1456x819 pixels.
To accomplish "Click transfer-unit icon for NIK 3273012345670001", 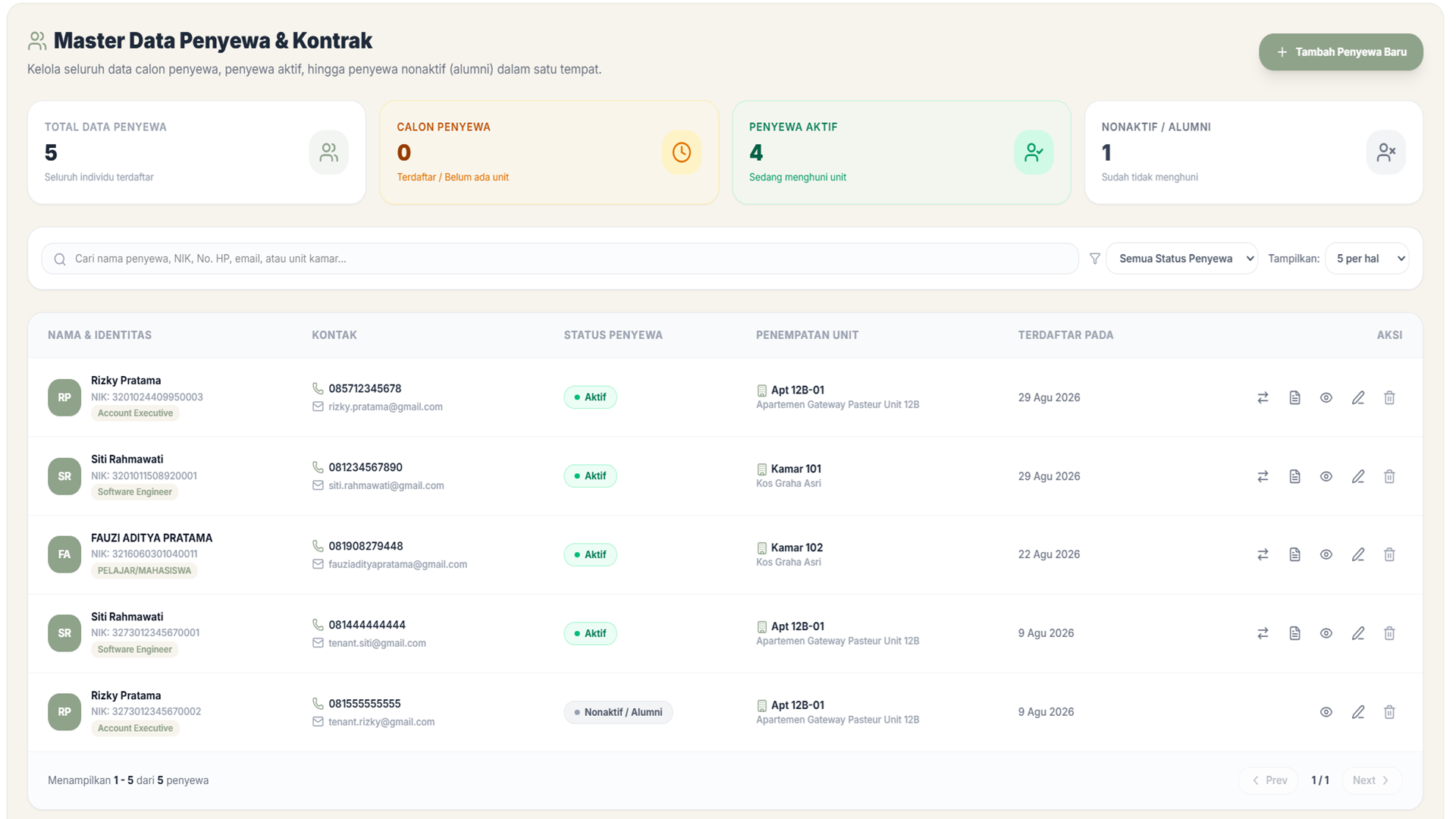I will point(1263,633).
